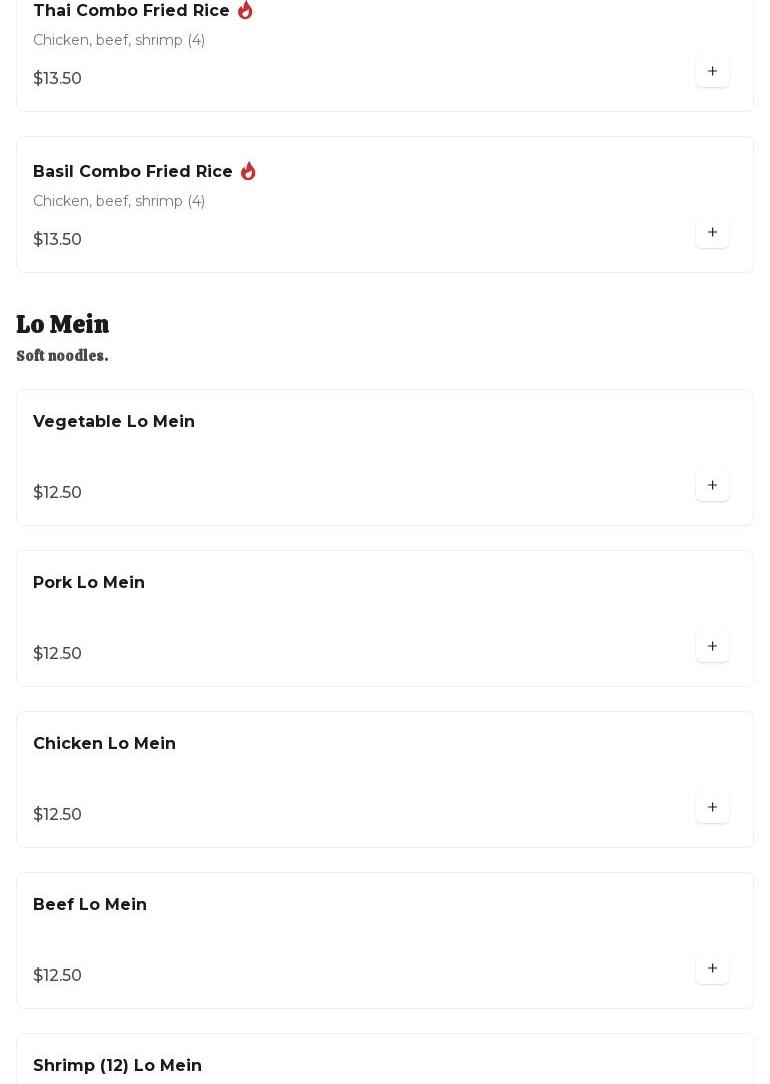The height and width of the screenshot is (1084, 770).
Task: Click plus button for Pork Lo Mein
Action: (712, 647)
